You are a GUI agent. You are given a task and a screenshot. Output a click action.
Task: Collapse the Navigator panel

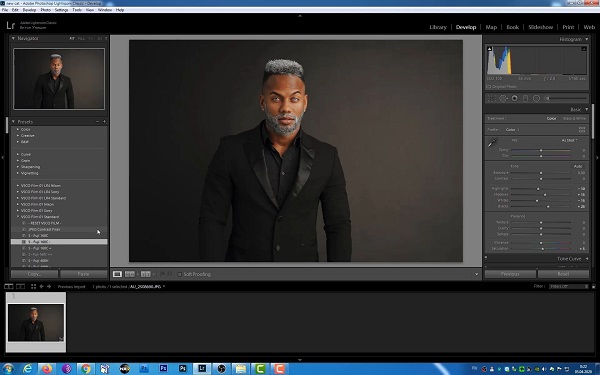point(13,38)
